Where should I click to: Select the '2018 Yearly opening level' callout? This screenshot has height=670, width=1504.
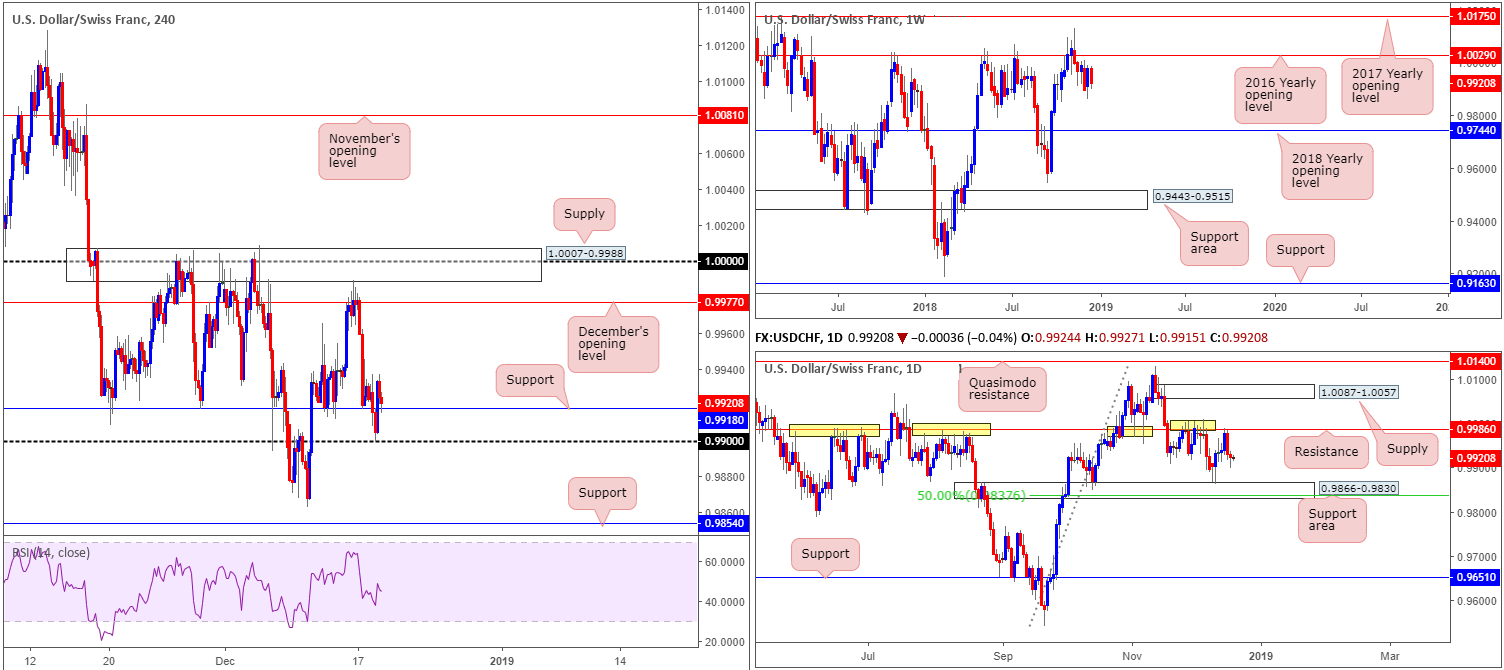pos(1325,171)
